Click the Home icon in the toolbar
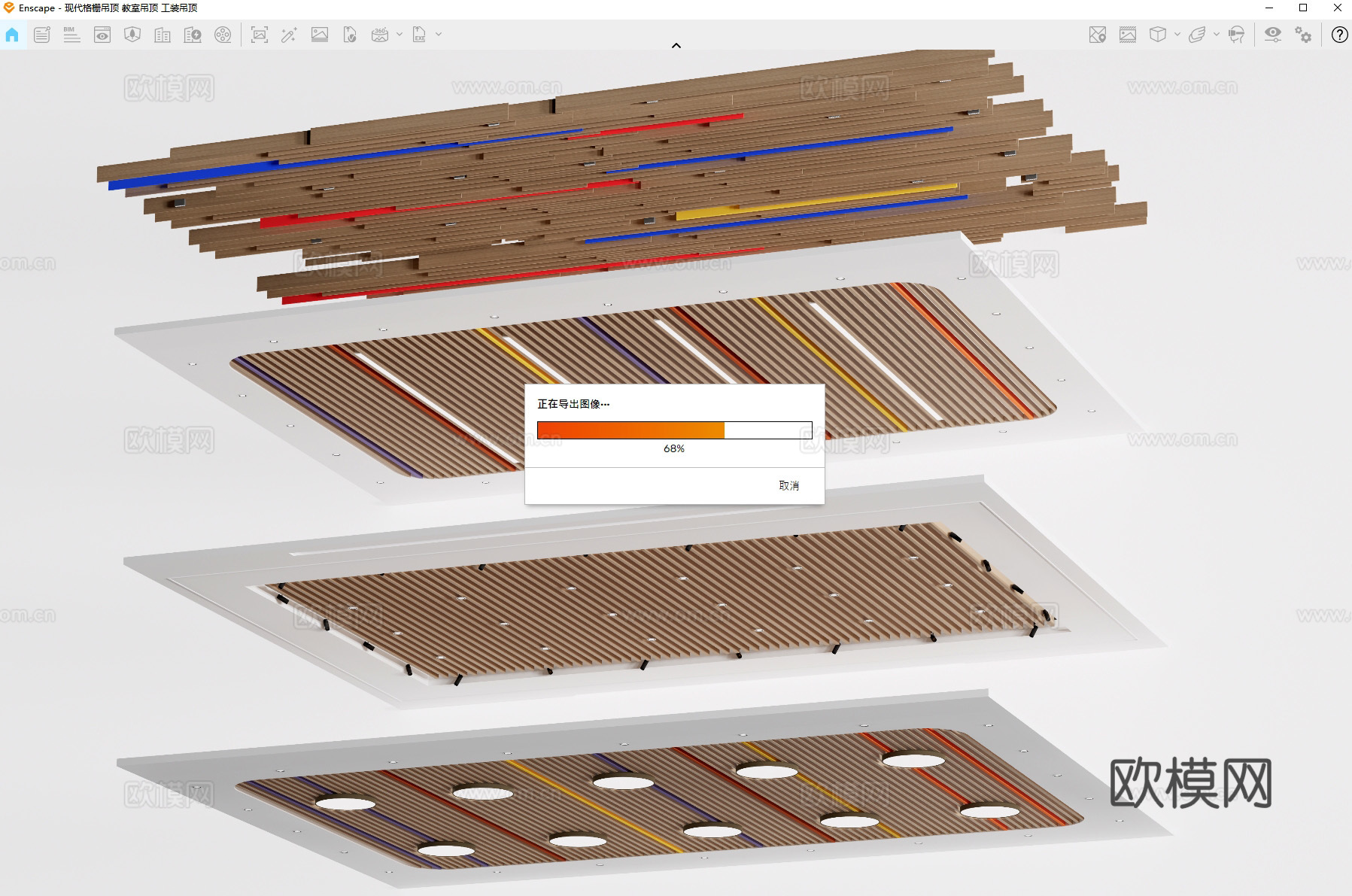 12,35
